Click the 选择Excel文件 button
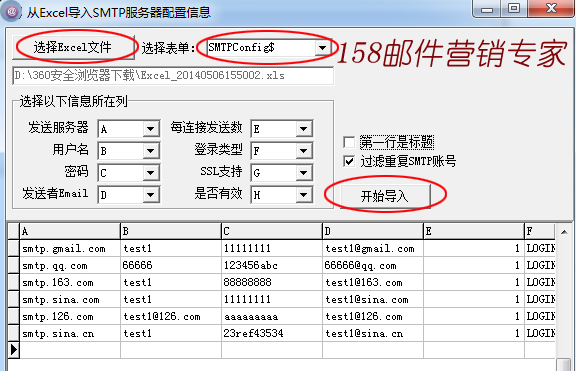The height and width of the screenshot is (371, 576). [x=73, y=47]
